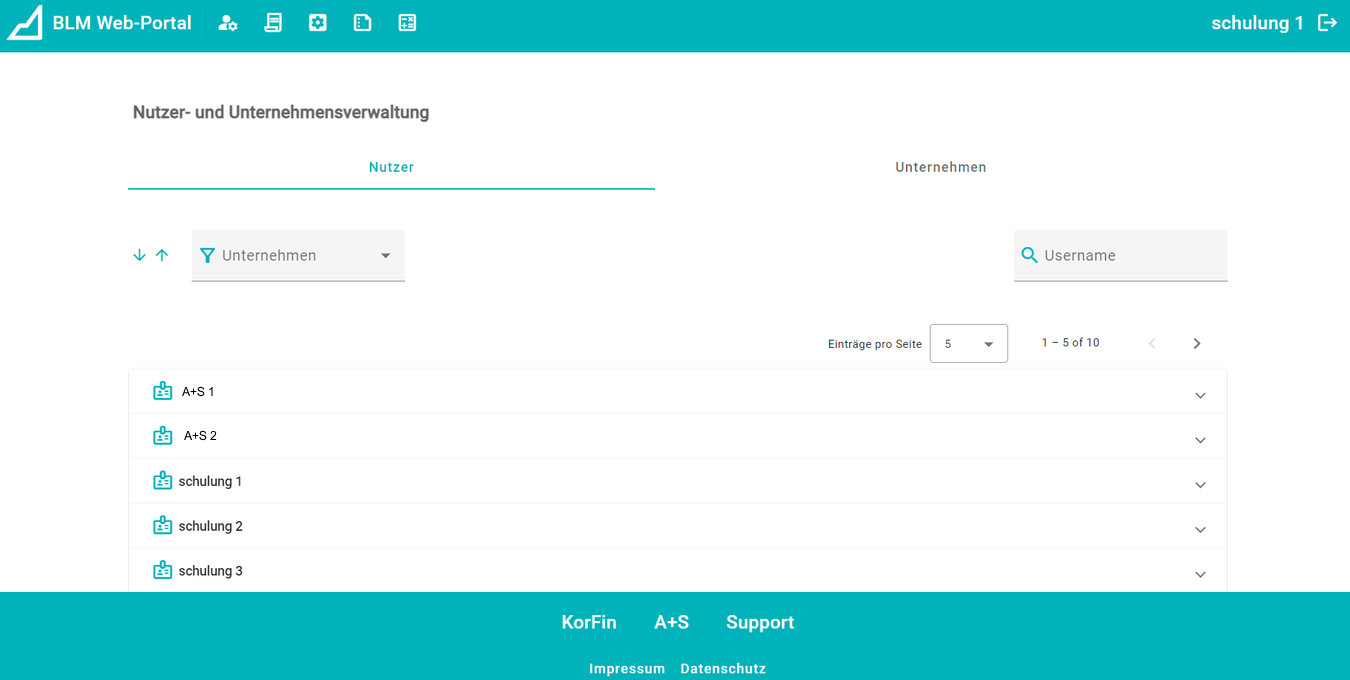Open user management via person-gear icon
Image resolution: width=1350 pixels, height=680 pixels.
[228, 23]
